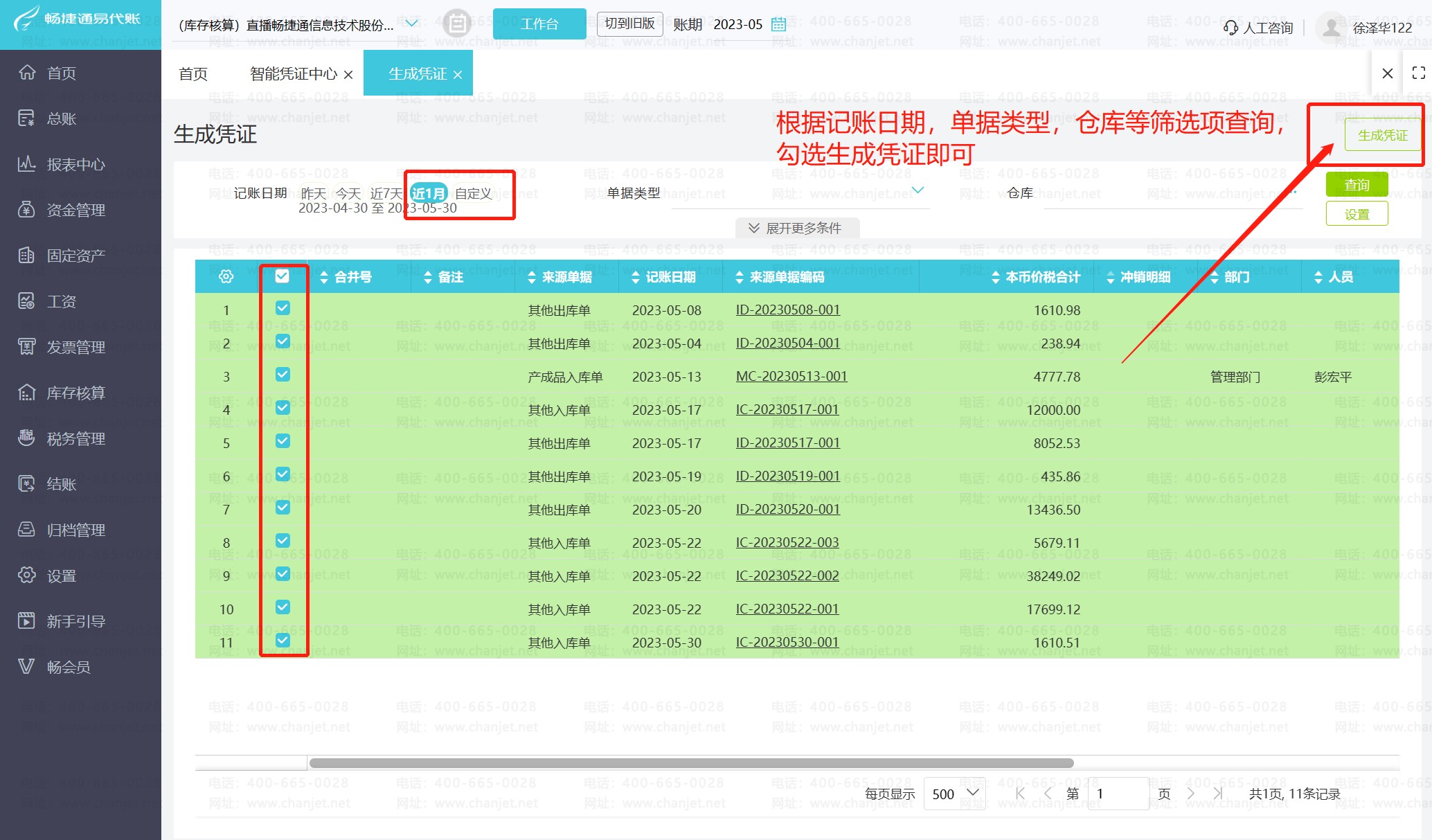Viewport: 1432px width, 840px height.
Task: Expand 展开更多条件 filter options
Action: click(797, 228)
